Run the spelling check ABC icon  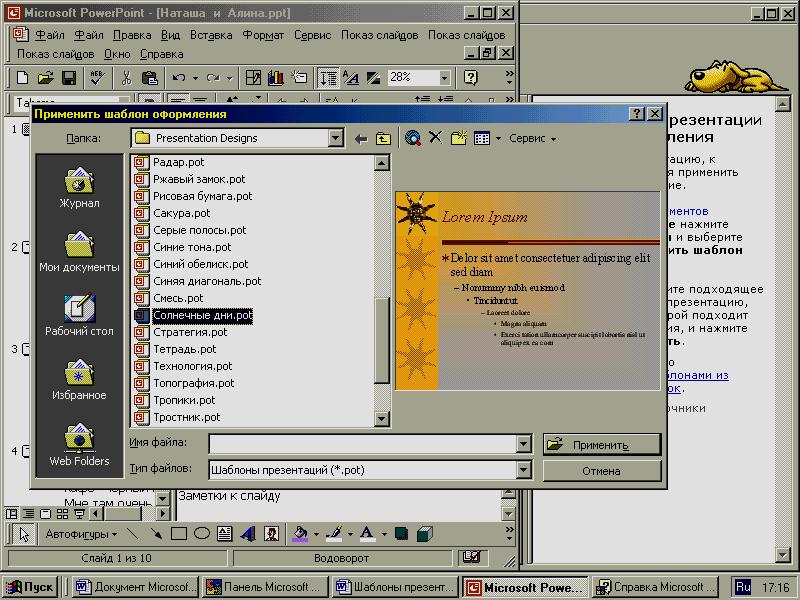(x=97, y=78)
